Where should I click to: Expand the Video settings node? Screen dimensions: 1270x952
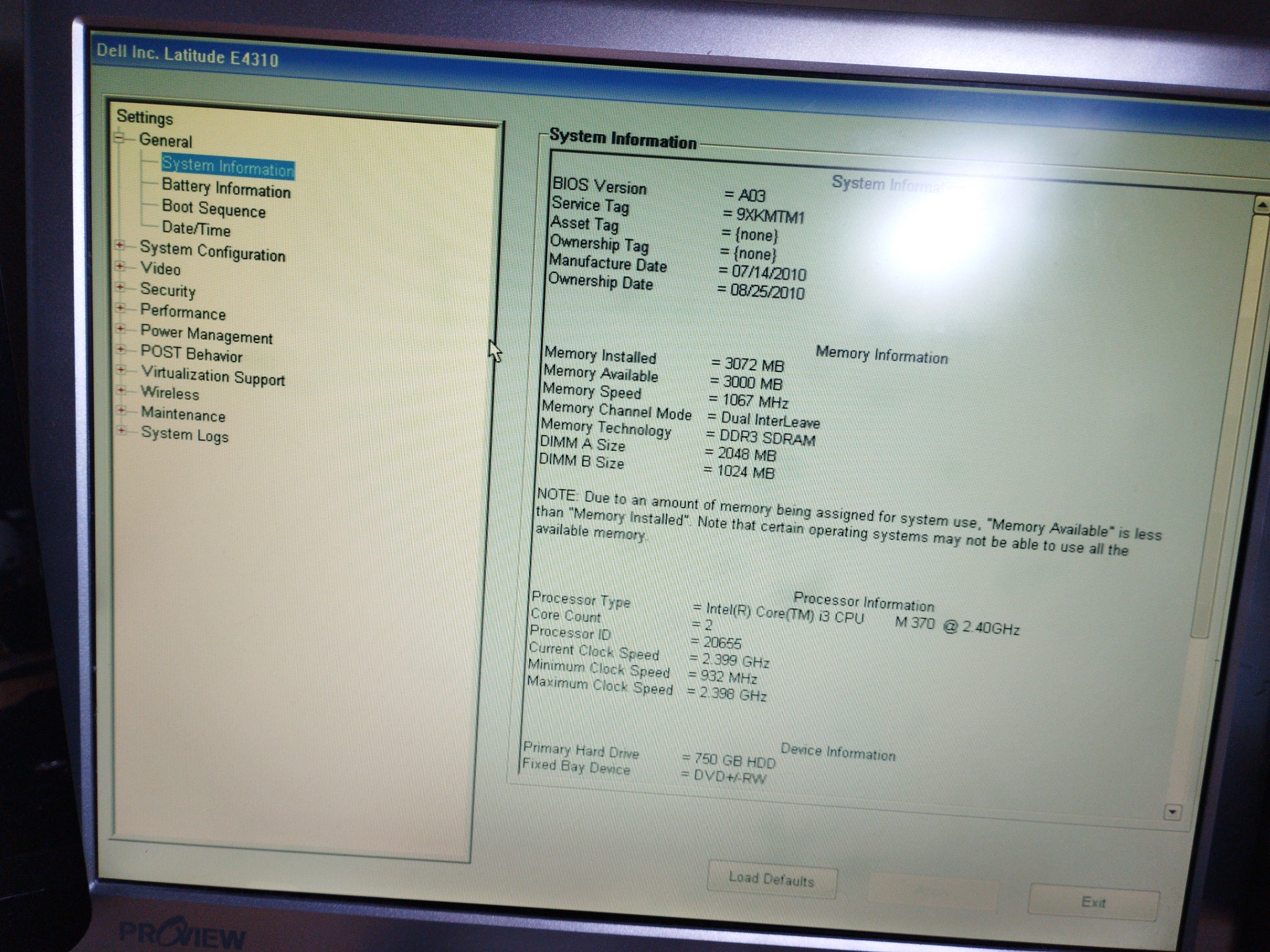click(120, 266)
